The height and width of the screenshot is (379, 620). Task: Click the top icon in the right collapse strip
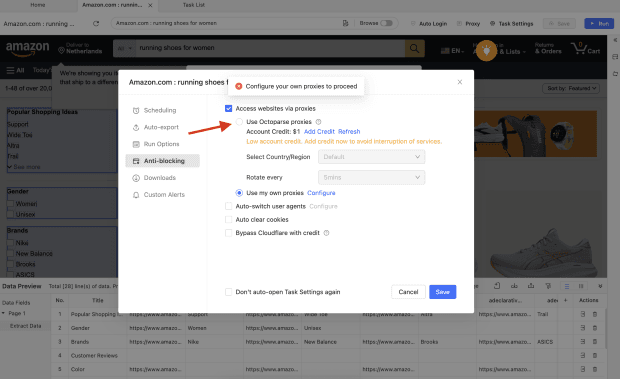click(615, 40)
